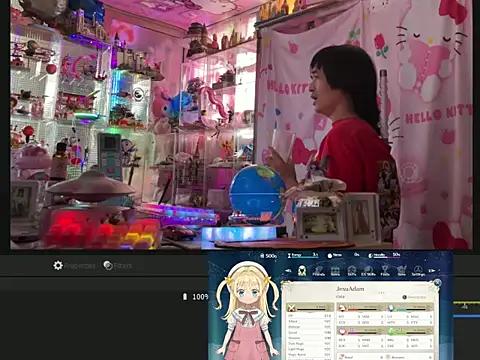Select the Defense stat row

pos(310,327)
